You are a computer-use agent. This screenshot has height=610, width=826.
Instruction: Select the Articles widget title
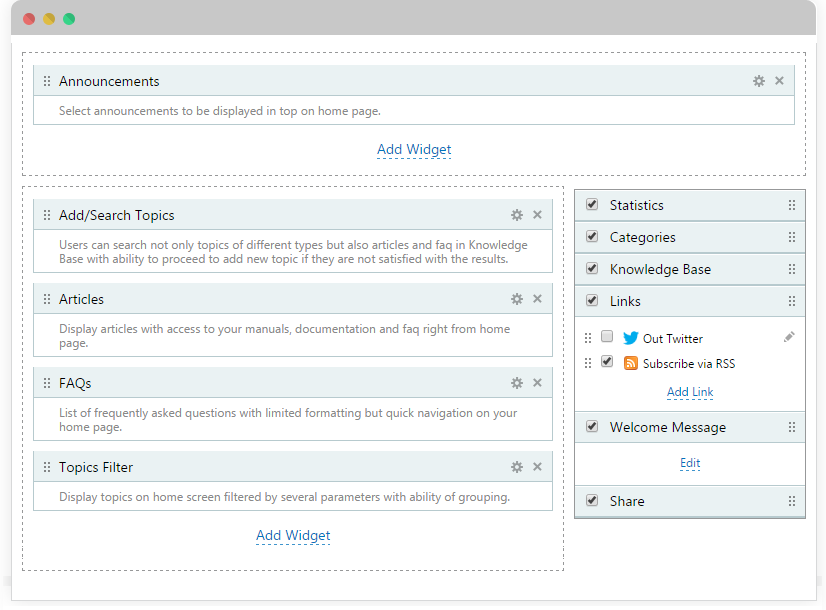[x=81, y=300]
